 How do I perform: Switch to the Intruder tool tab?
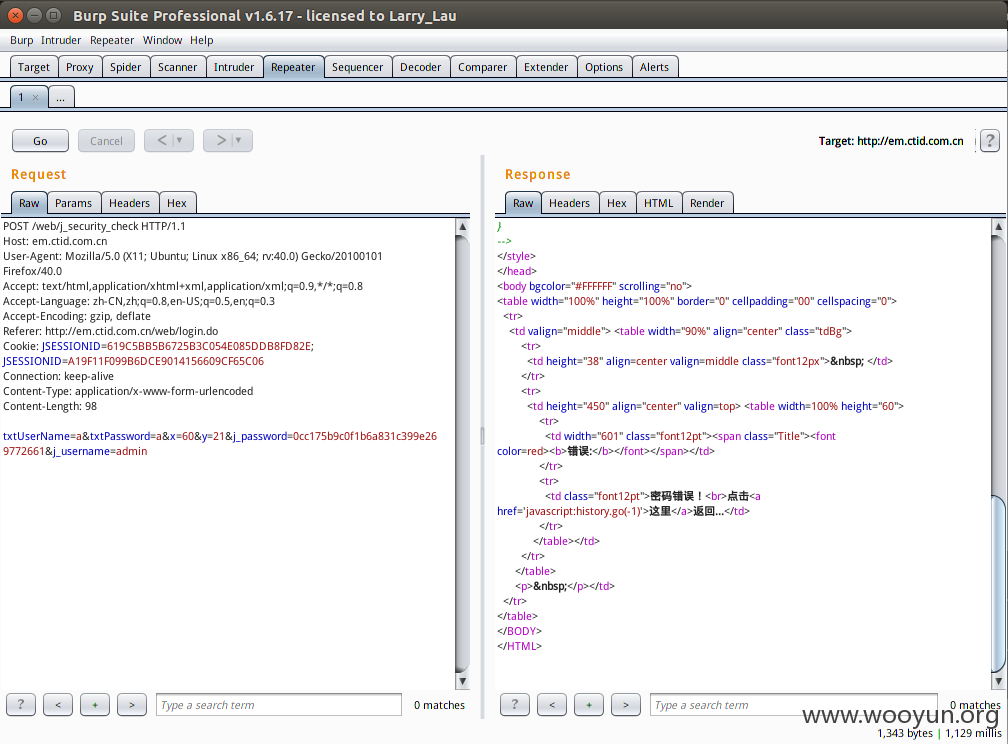(x=234, y=67)
